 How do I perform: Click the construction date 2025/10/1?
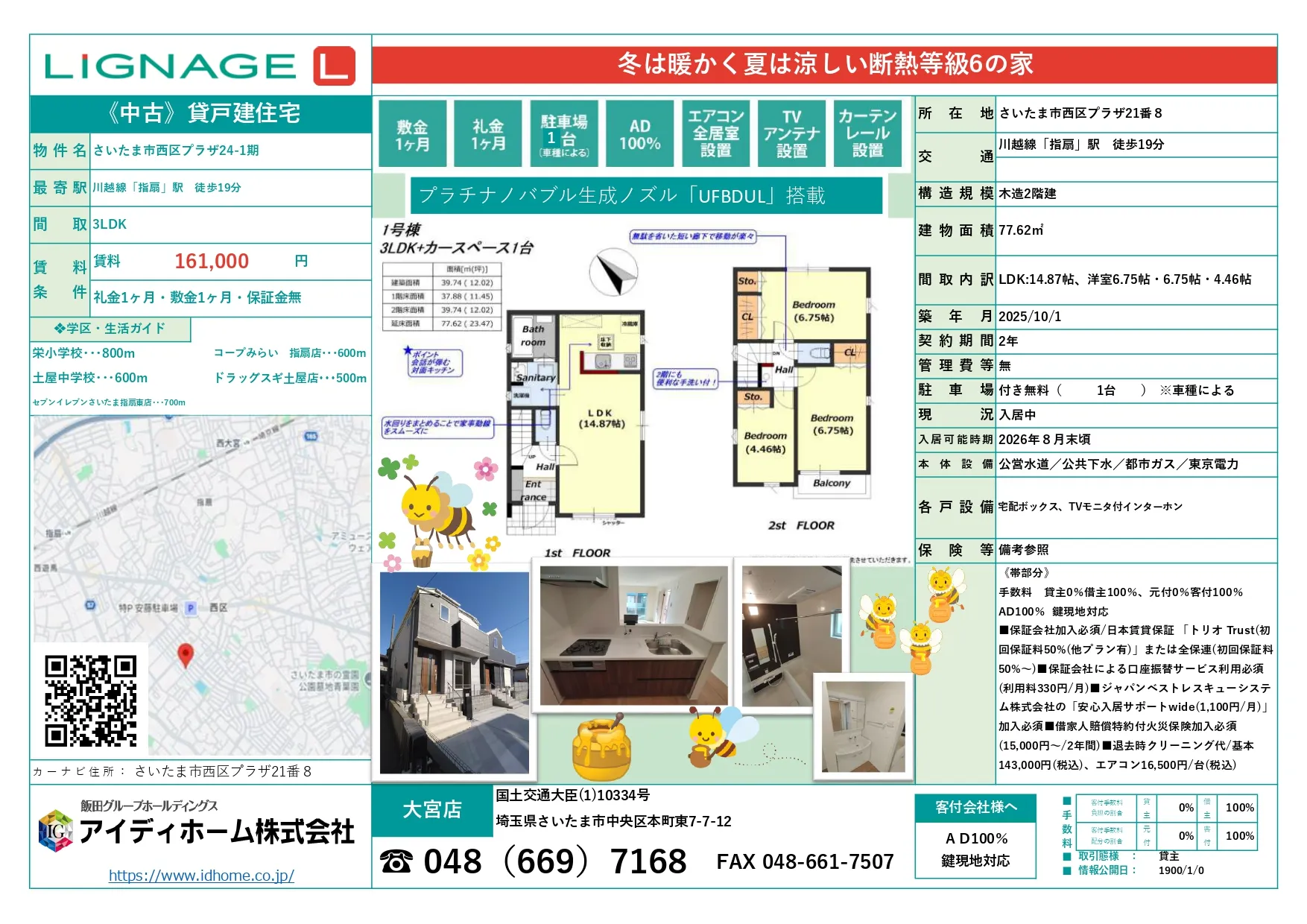[1030, 317]
